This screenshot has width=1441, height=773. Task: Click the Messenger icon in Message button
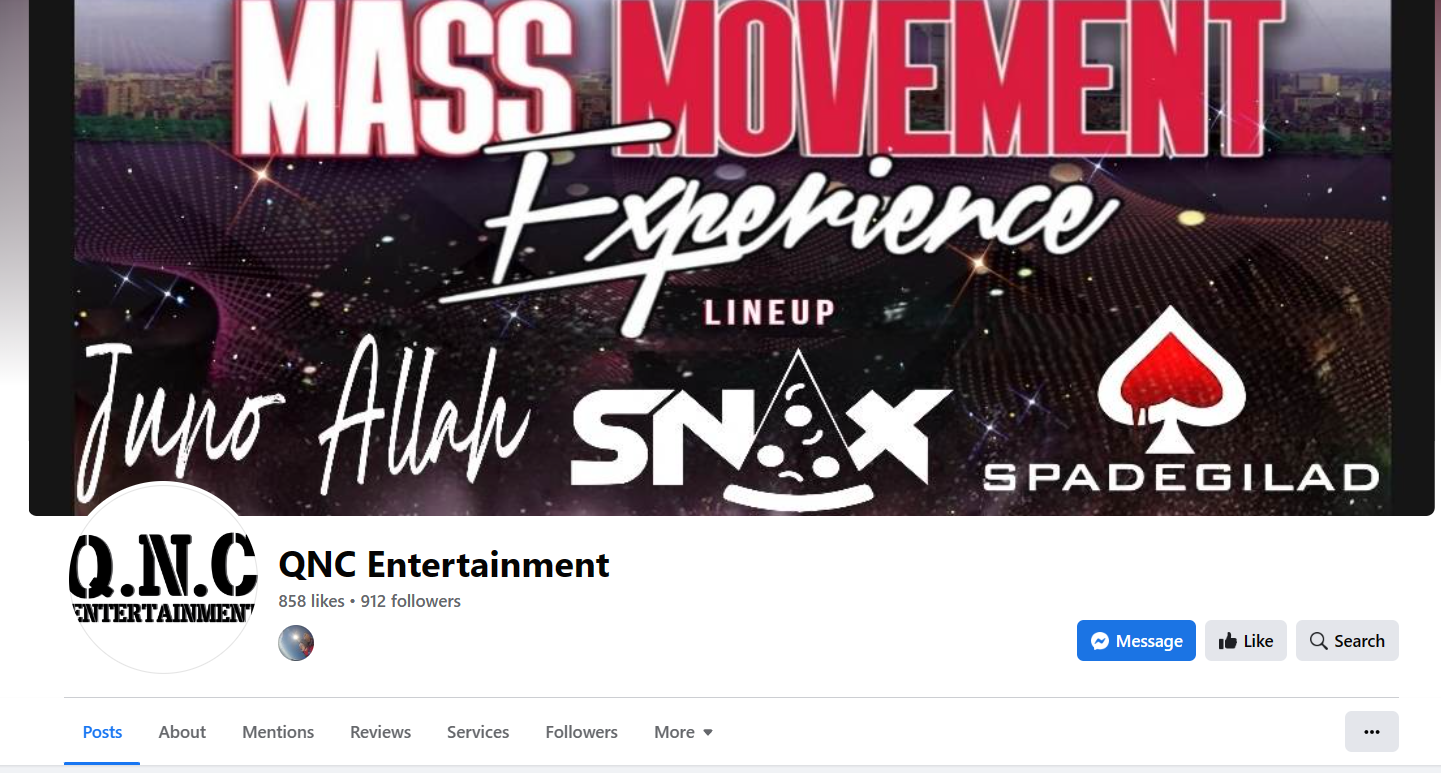(x=1100, y=641)
